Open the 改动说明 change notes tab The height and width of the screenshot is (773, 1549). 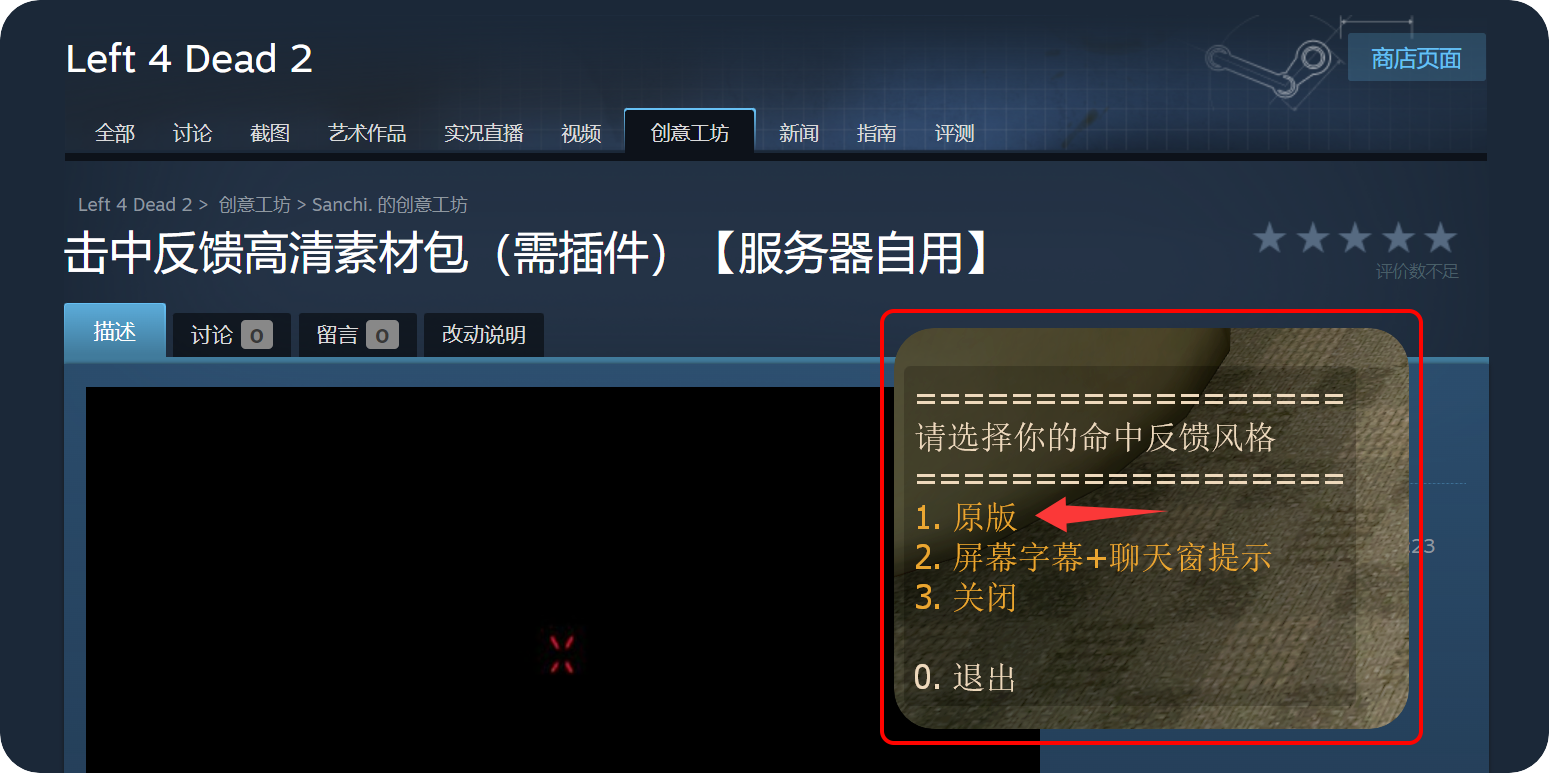(x=484, y=335)
